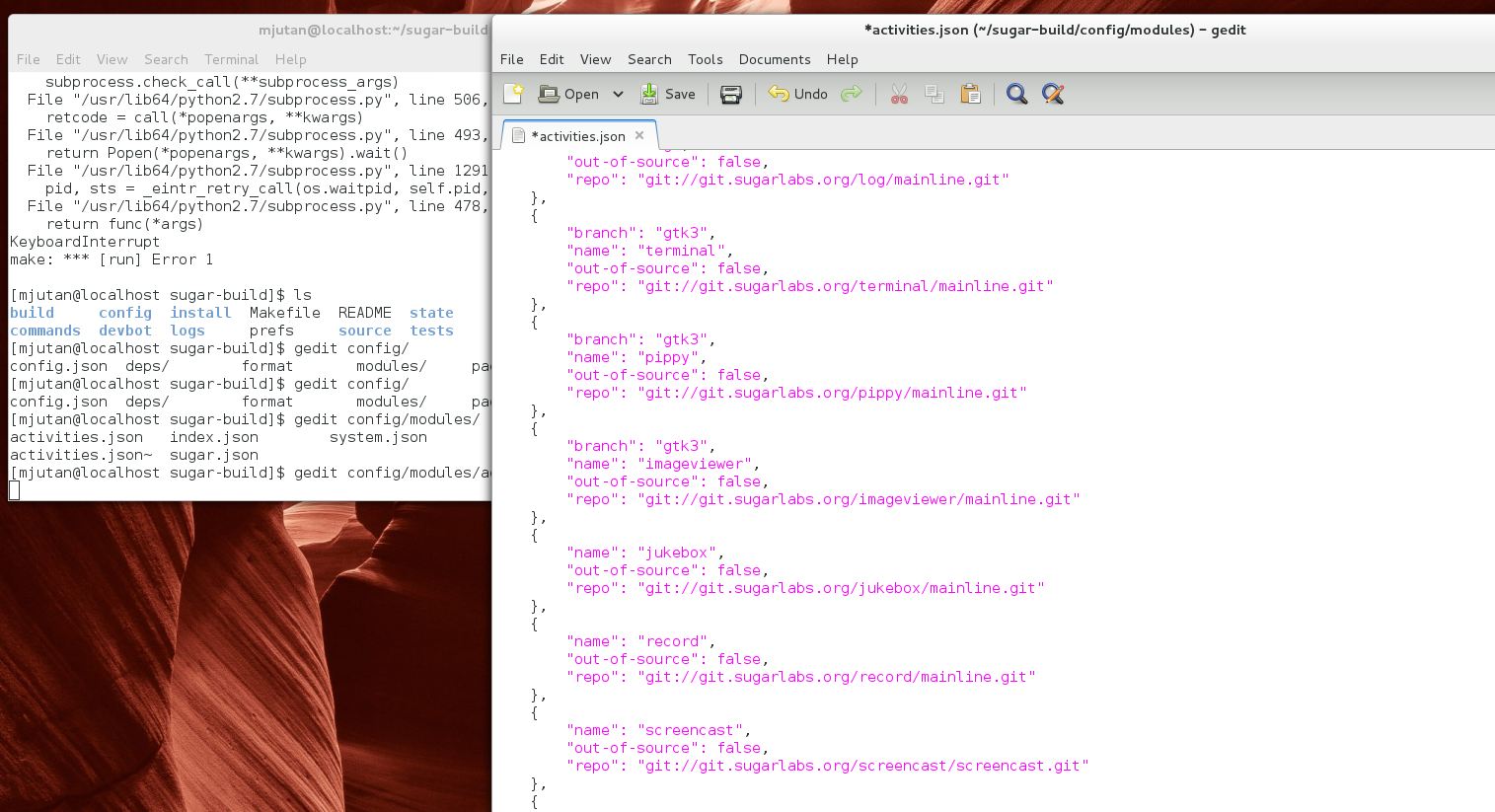1495x812 pixels.
Task: Click the blue "build" directory in ls output
Action: point(33,313)
